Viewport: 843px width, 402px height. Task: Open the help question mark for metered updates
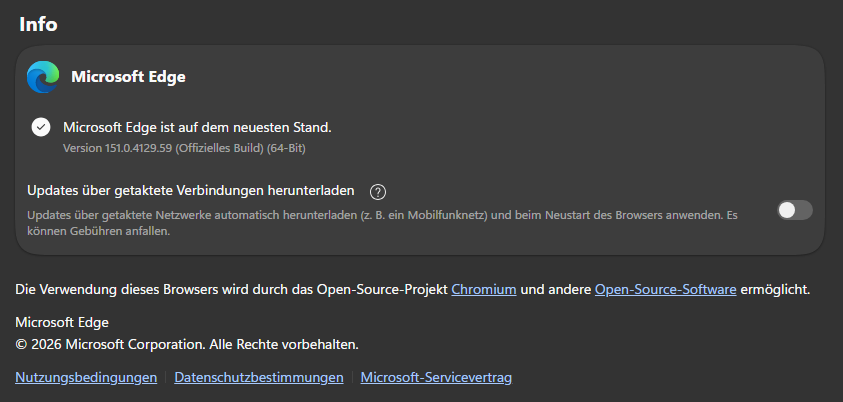(x=378, y=191)
